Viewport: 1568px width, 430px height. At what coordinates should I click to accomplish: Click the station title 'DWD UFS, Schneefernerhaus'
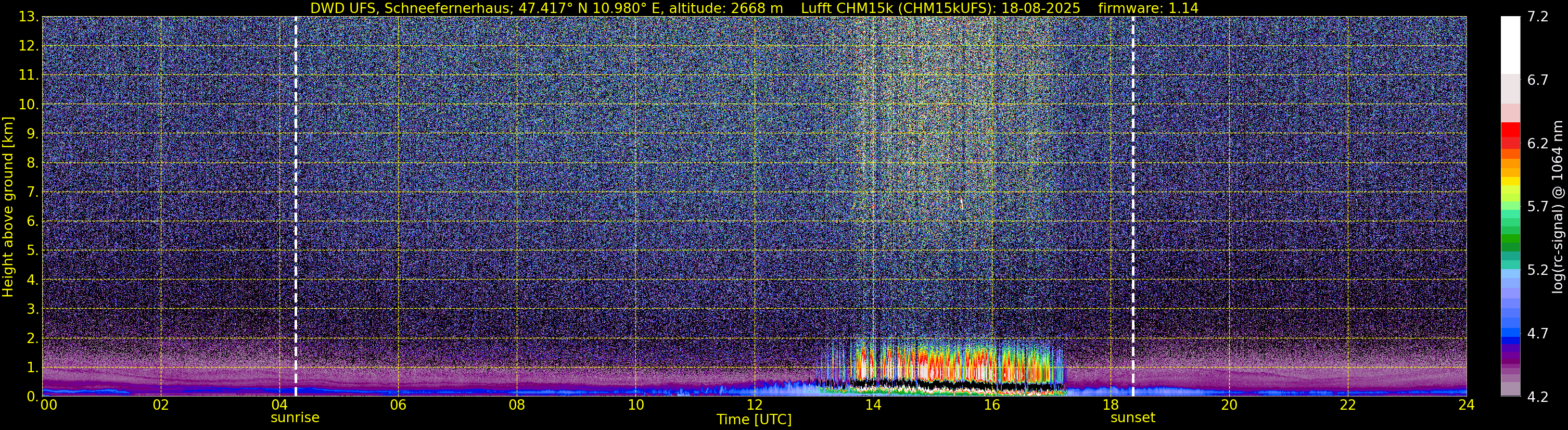(x=411, y=8)
